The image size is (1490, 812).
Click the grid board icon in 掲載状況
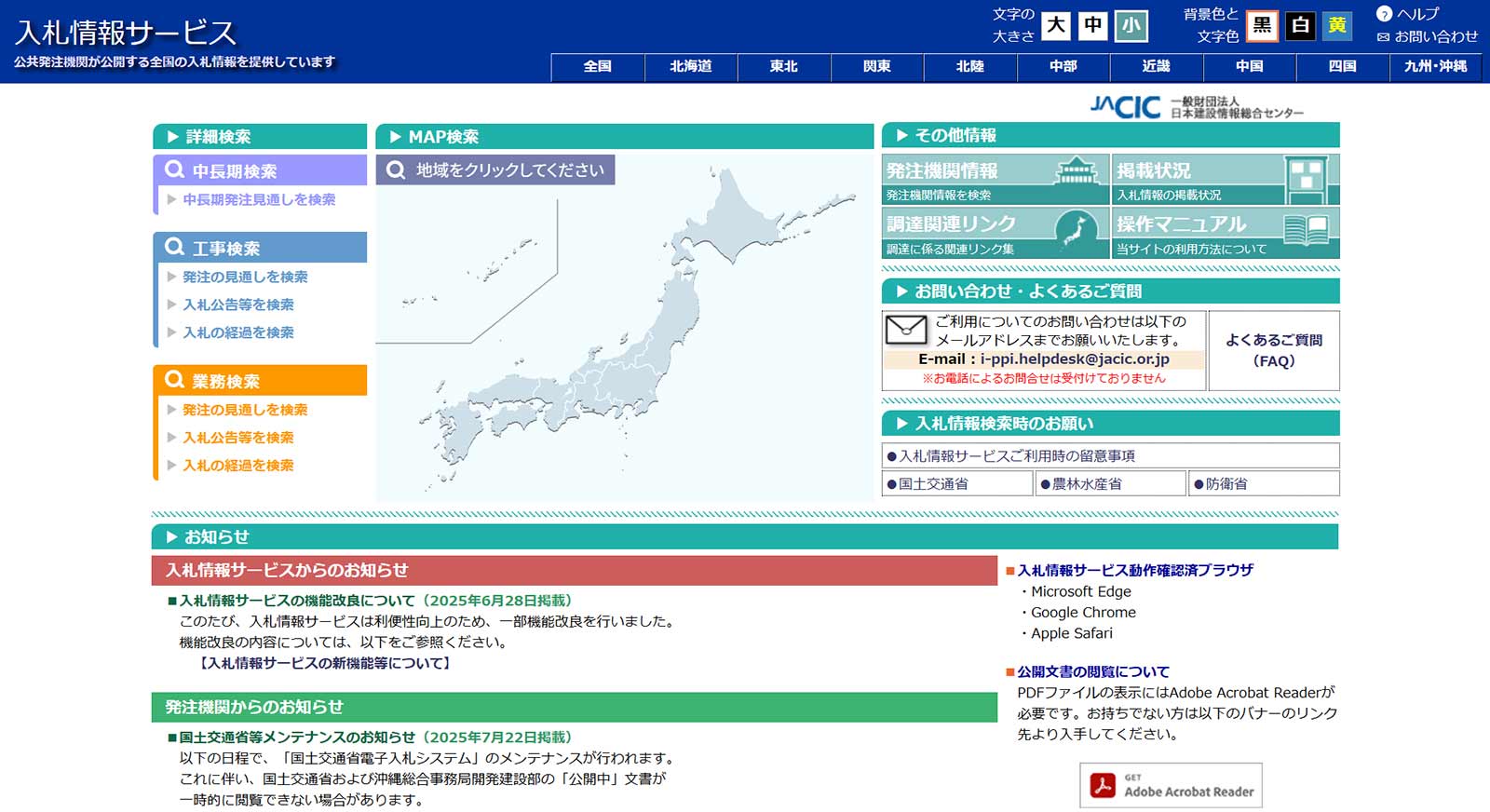1306,179
